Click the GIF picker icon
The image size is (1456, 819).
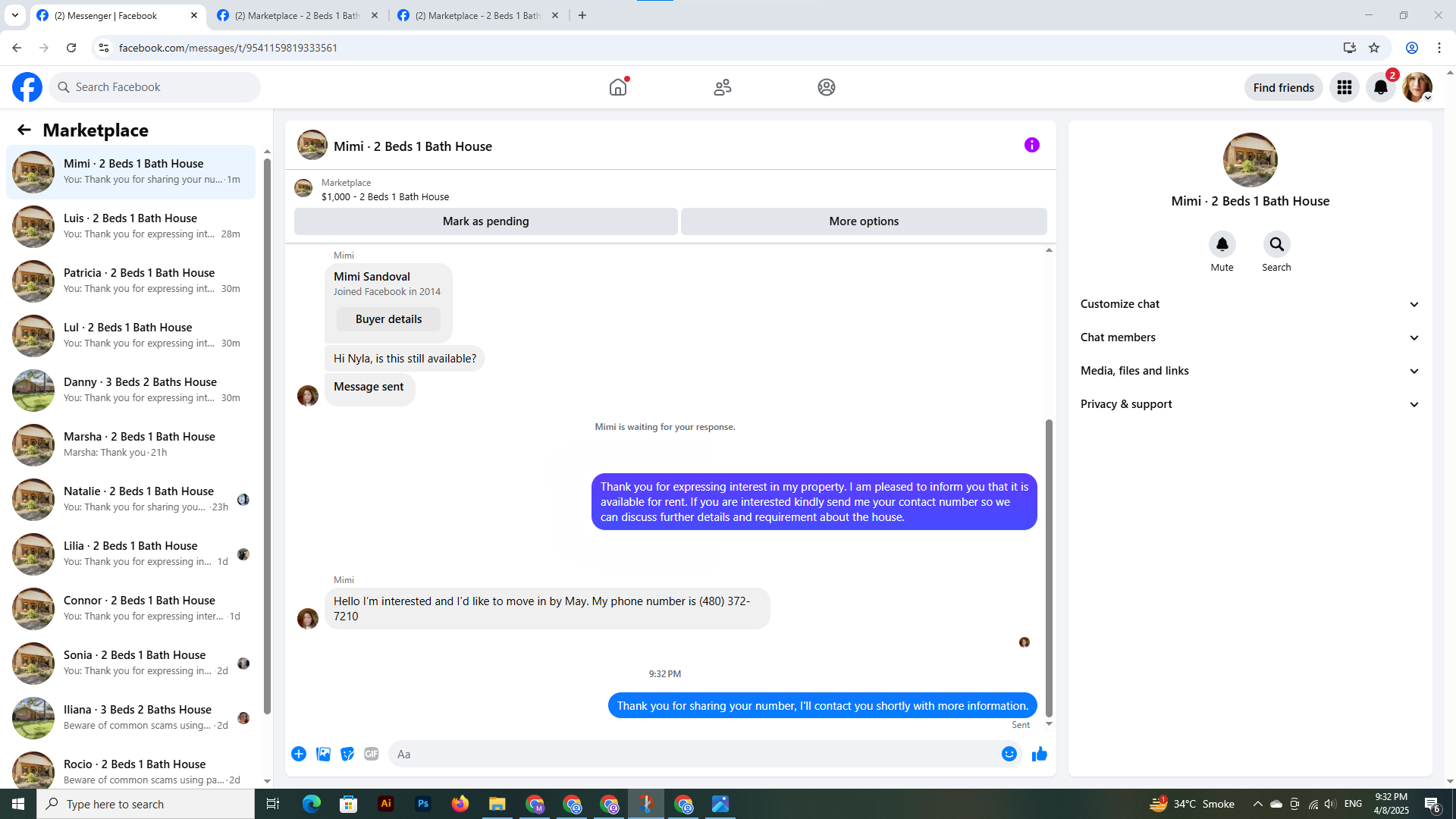tap(371, 754)
